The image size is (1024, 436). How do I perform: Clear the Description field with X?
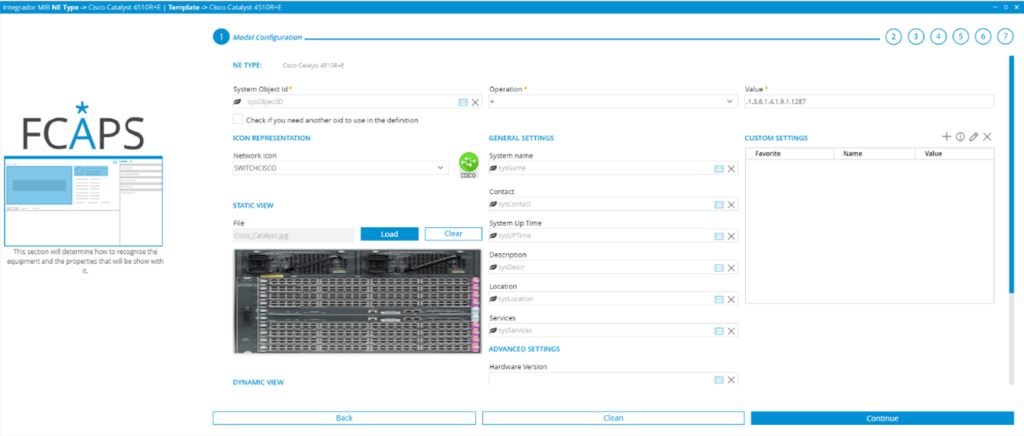coord(731,268)
